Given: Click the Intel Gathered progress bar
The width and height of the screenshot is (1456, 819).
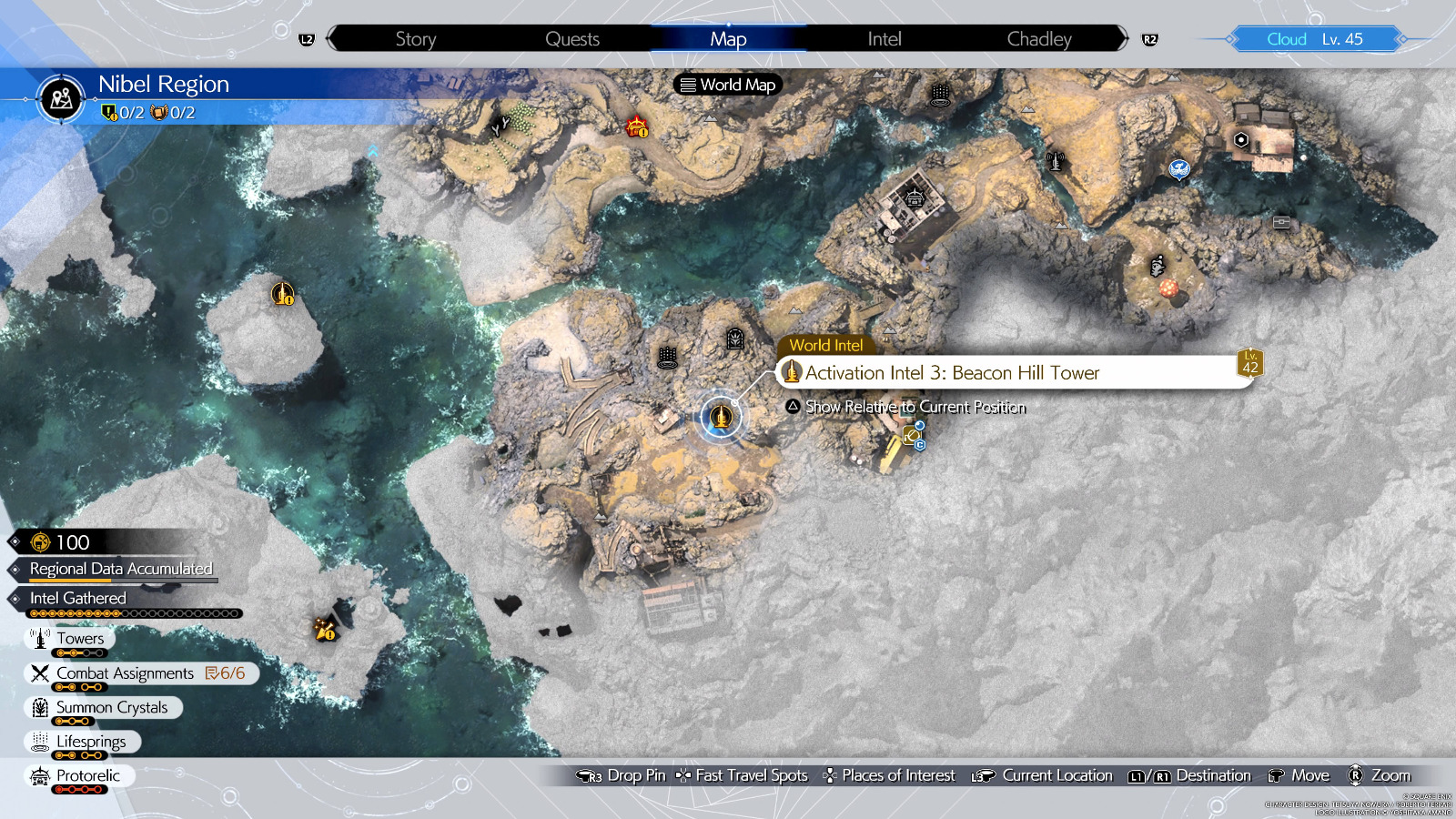Looking at the screenshot, I should 136,614.
